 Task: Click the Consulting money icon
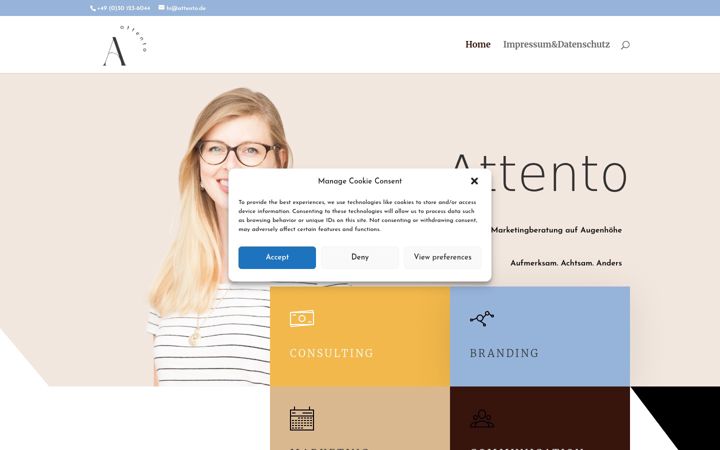coord(302,318)
